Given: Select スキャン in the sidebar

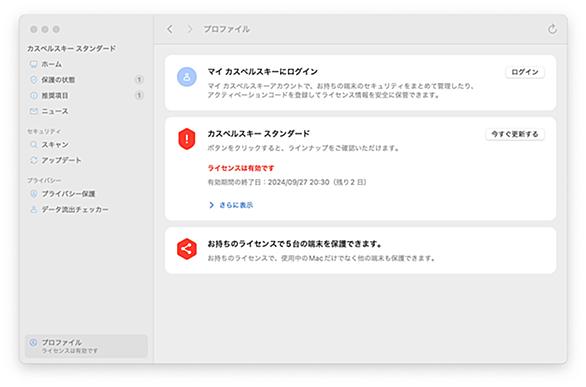Looking at the screenshot, I should point(86,145).
